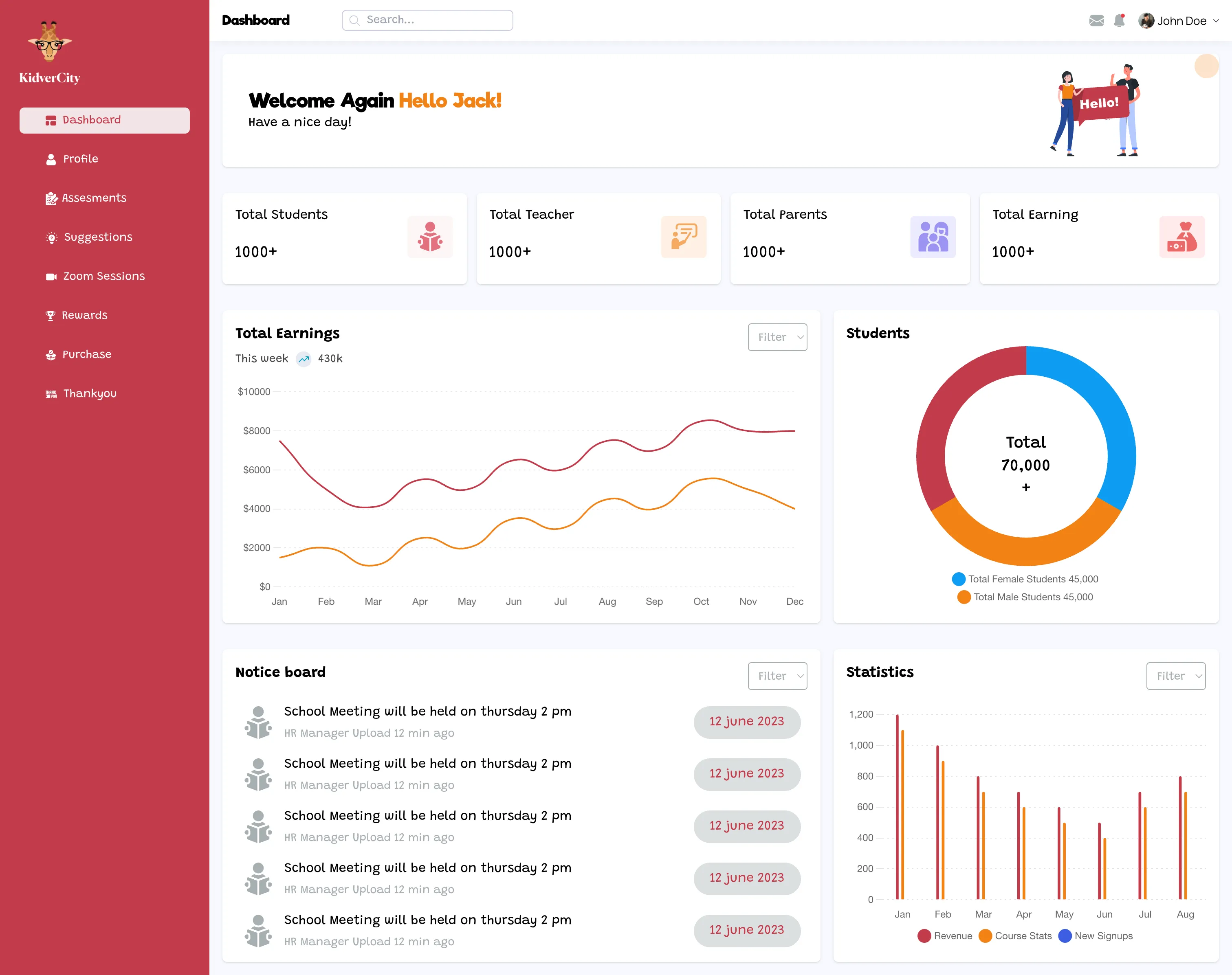Click Total Female Students blue legend dot
Image resolution: width=1232 pixels, height=975 pixels.
[959, 579]
